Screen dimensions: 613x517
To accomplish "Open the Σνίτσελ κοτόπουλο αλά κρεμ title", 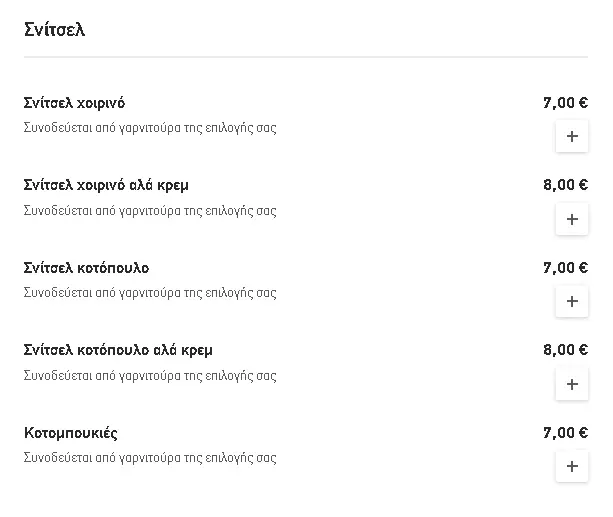I will pyautogui.click(x=118, y=350).
